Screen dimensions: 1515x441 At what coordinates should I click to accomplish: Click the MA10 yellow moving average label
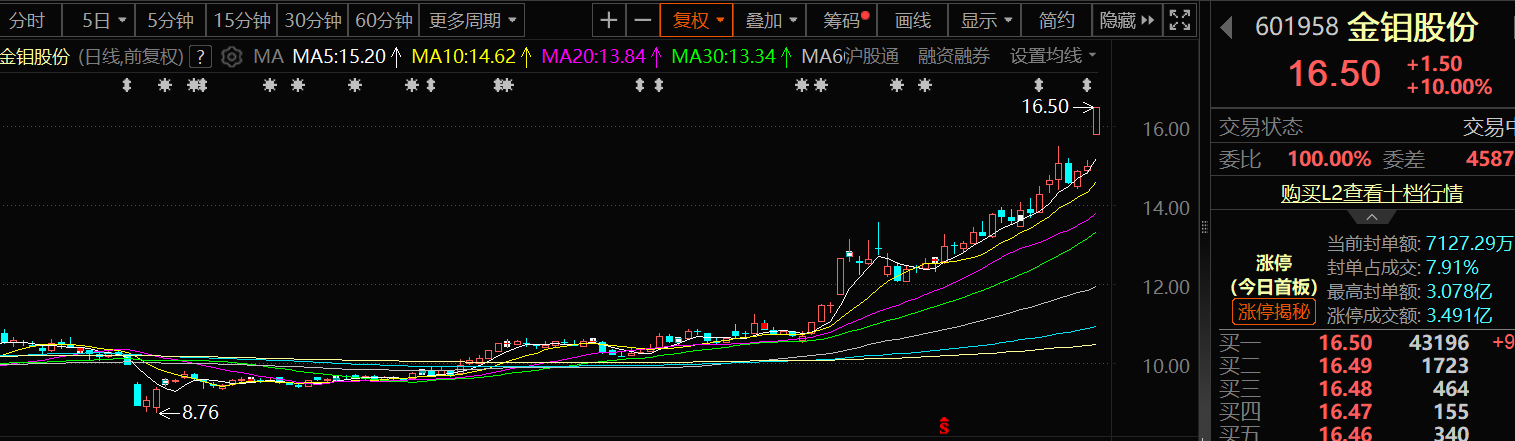click(469, 57)
